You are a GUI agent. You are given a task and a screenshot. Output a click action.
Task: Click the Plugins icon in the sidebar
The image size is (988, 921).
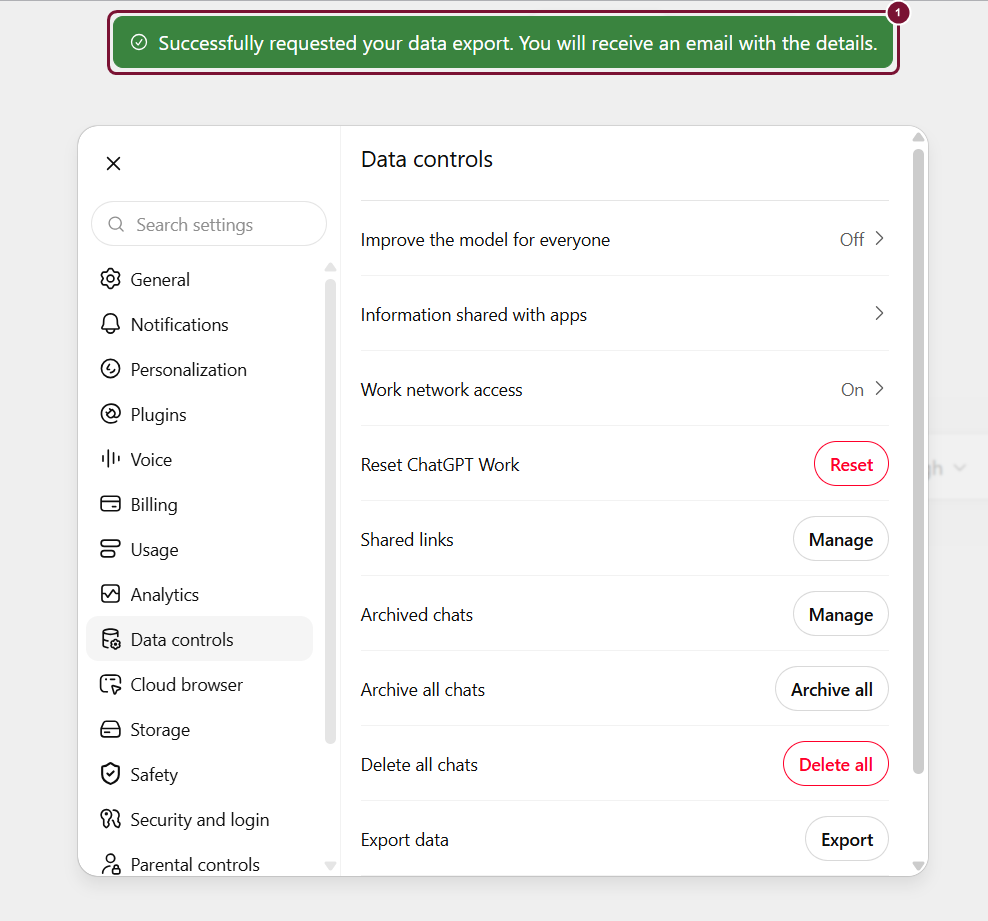(110, 414)
